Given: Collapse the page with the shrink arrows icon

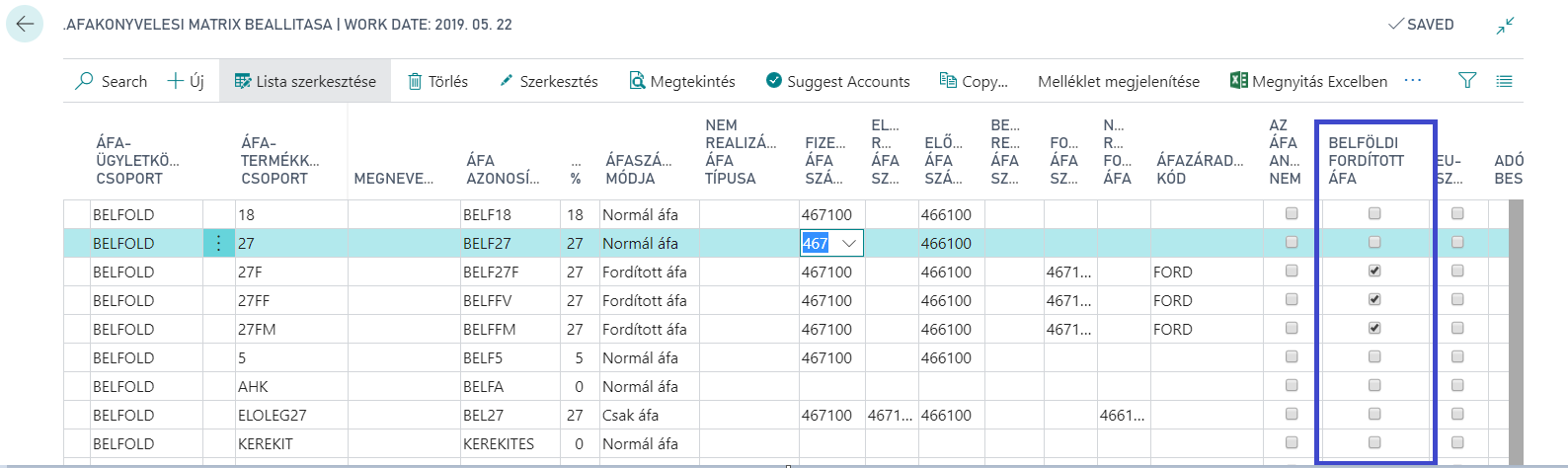Looking at the screenshot, I should pyautogui.click(x=1505, y=26).
